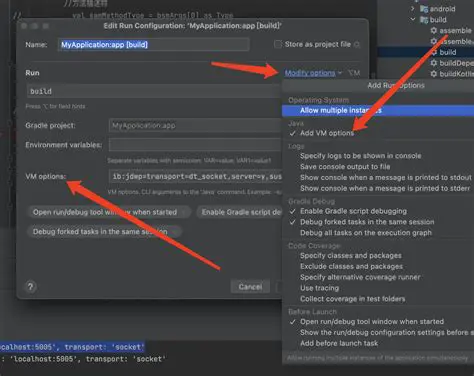Click the Cancel button
Viewport: 474px width, 376px height.
250,287
